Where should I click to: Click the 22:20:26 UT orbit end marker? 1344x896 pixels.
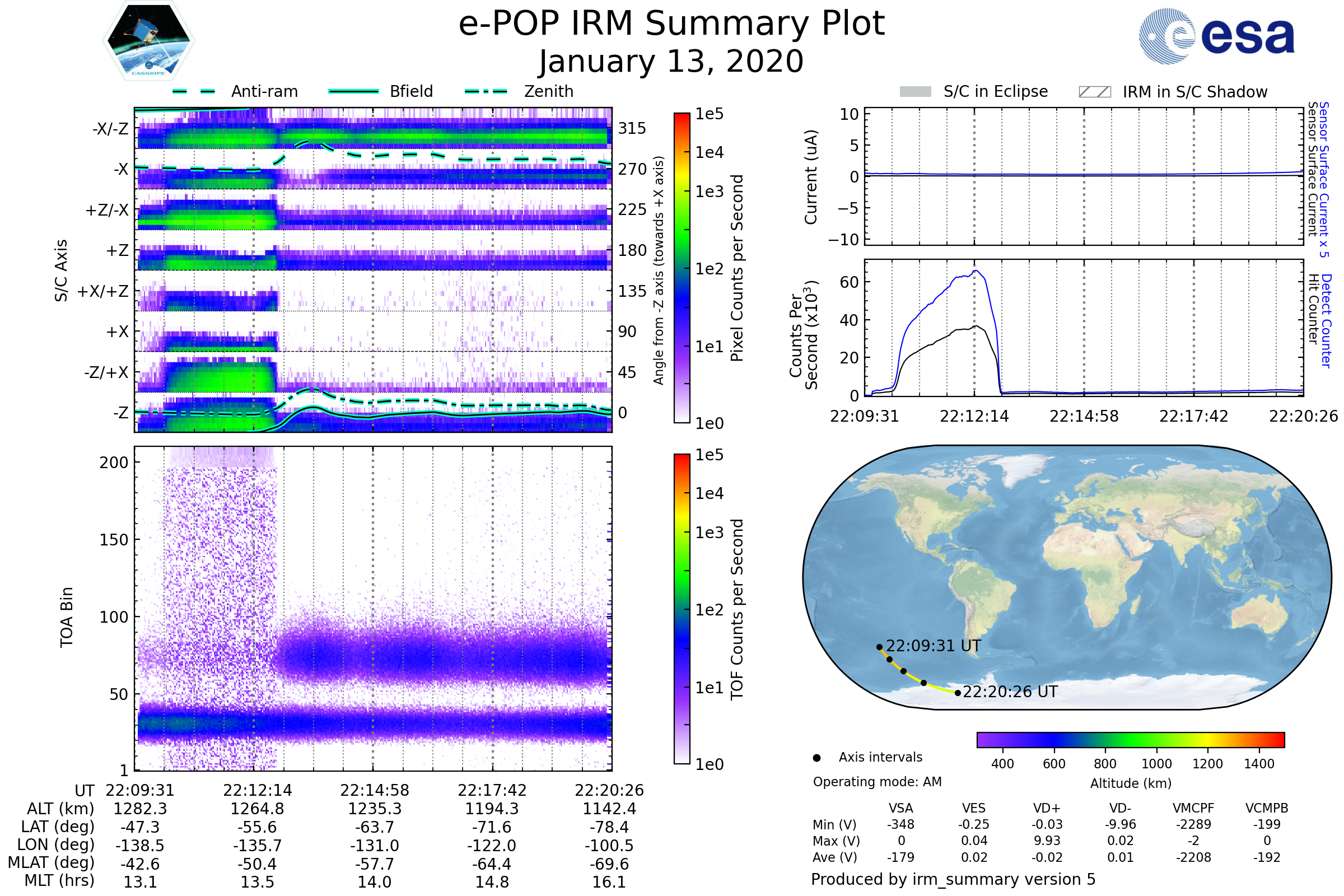click(958, 693)
